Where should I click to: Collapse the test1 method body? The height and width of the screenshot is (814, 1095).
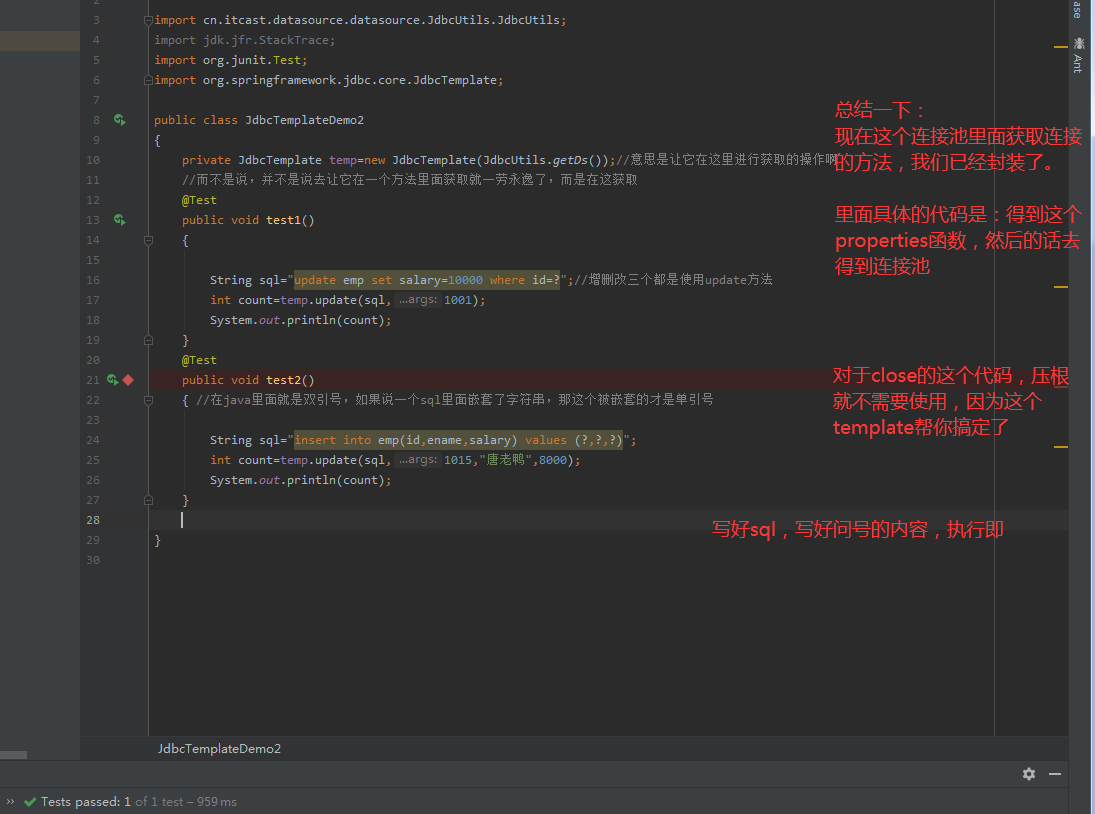[x=148, y=240]
